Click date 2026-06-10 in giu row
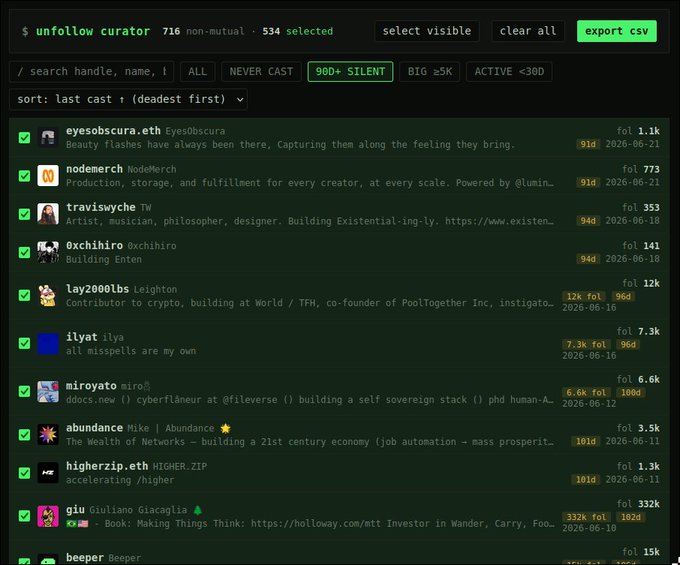 [x=589, y=528]
